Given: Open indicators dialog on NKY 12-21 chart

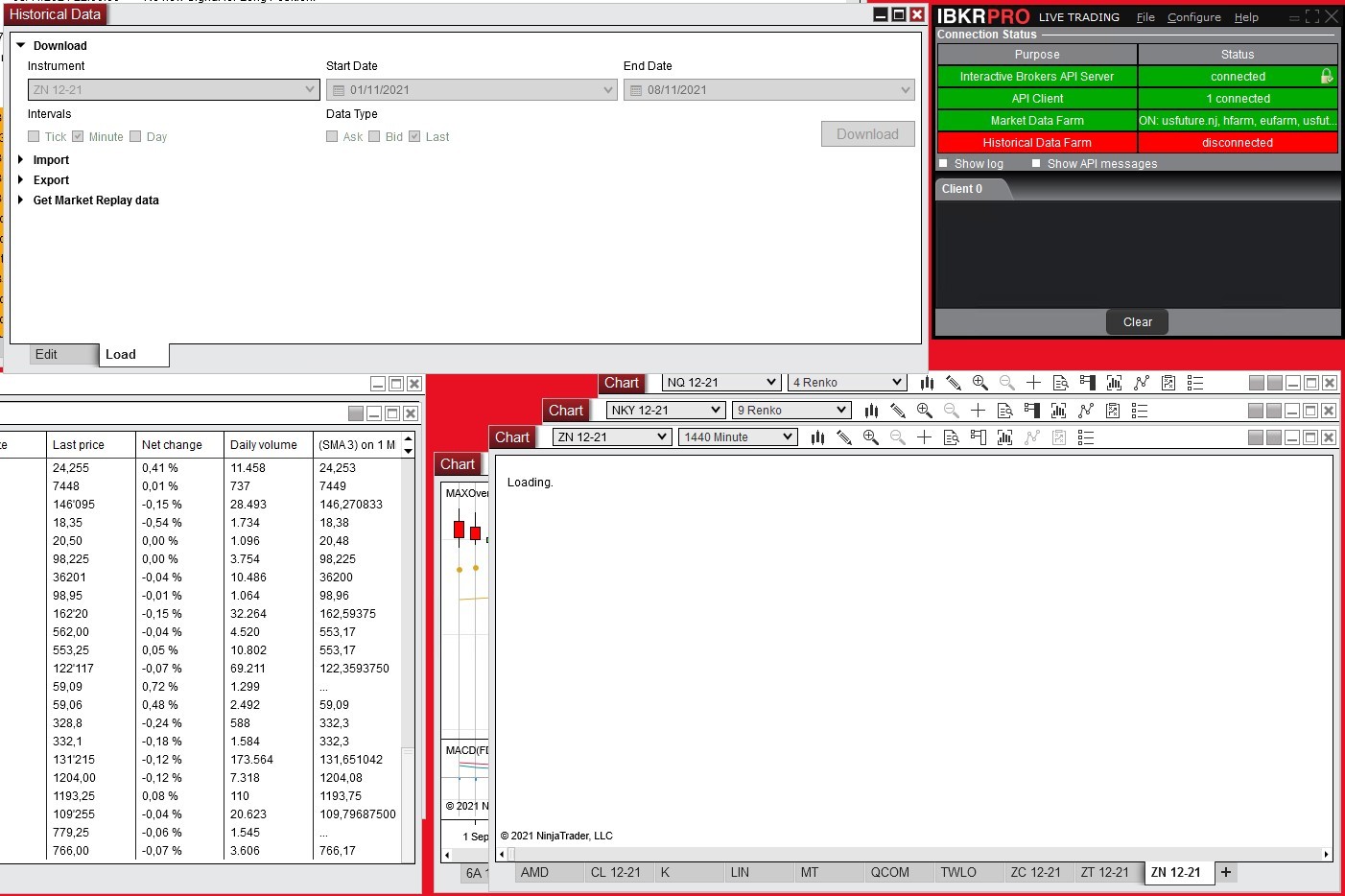Looking at the screenshot, I should [1058, 411].
